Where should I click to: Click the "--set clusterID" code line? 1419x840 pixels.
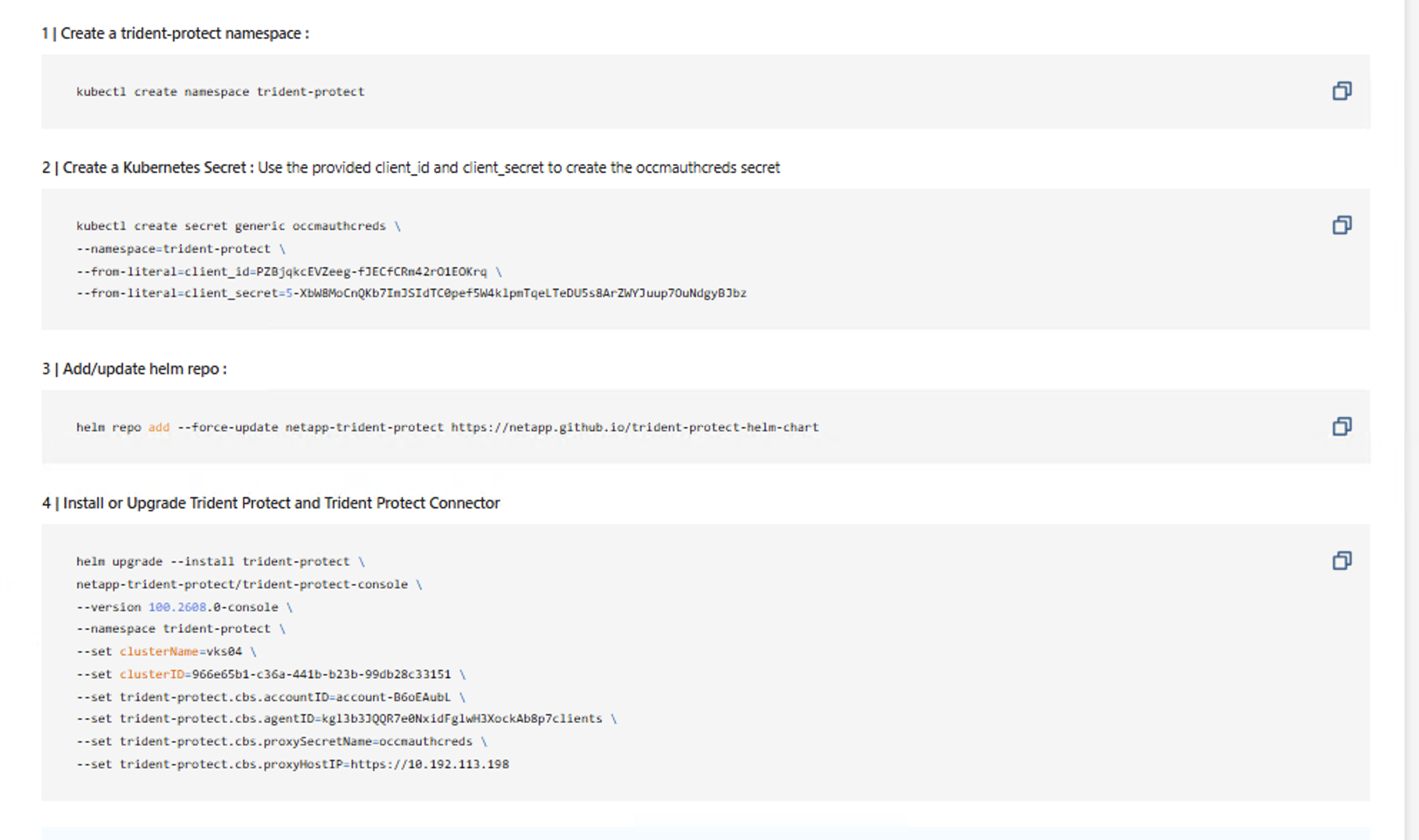271,674
